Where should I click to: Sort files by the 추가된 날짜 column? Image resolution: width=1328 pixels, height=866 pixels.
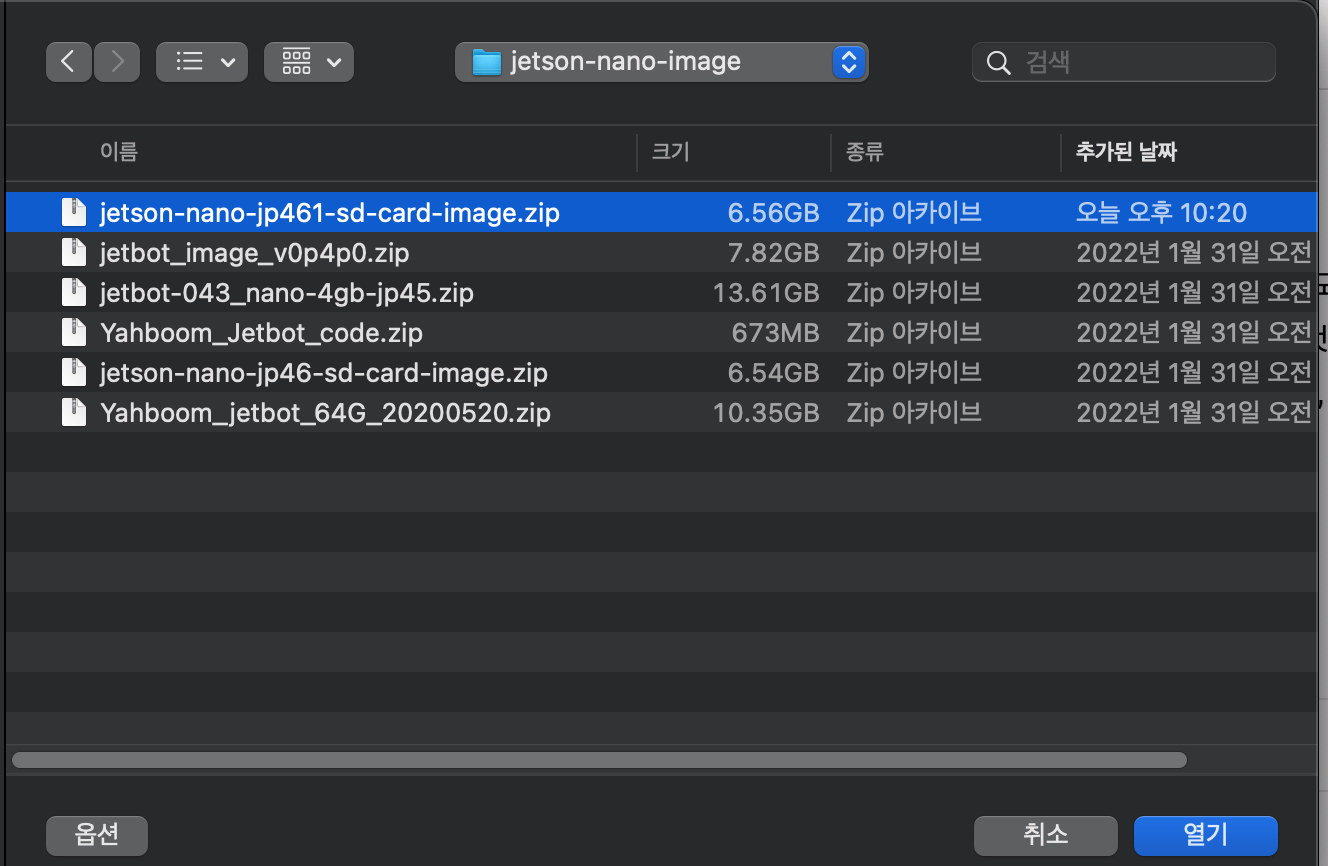click(x=1126, y=152)
